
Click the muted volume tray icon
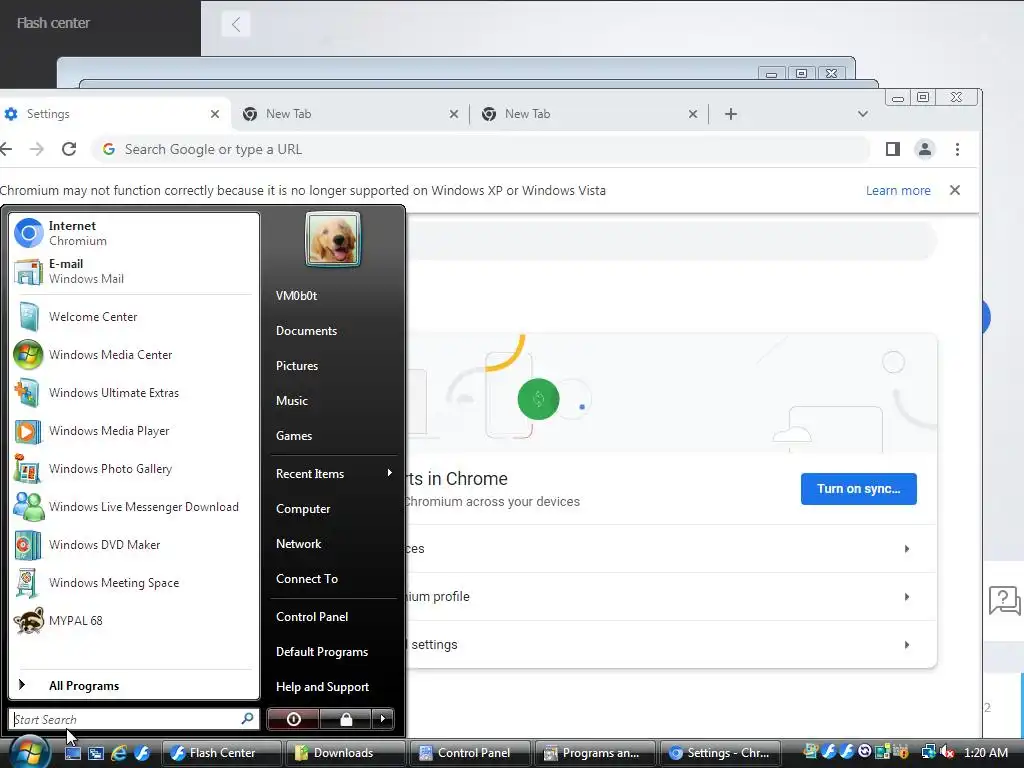click(948, 752)
